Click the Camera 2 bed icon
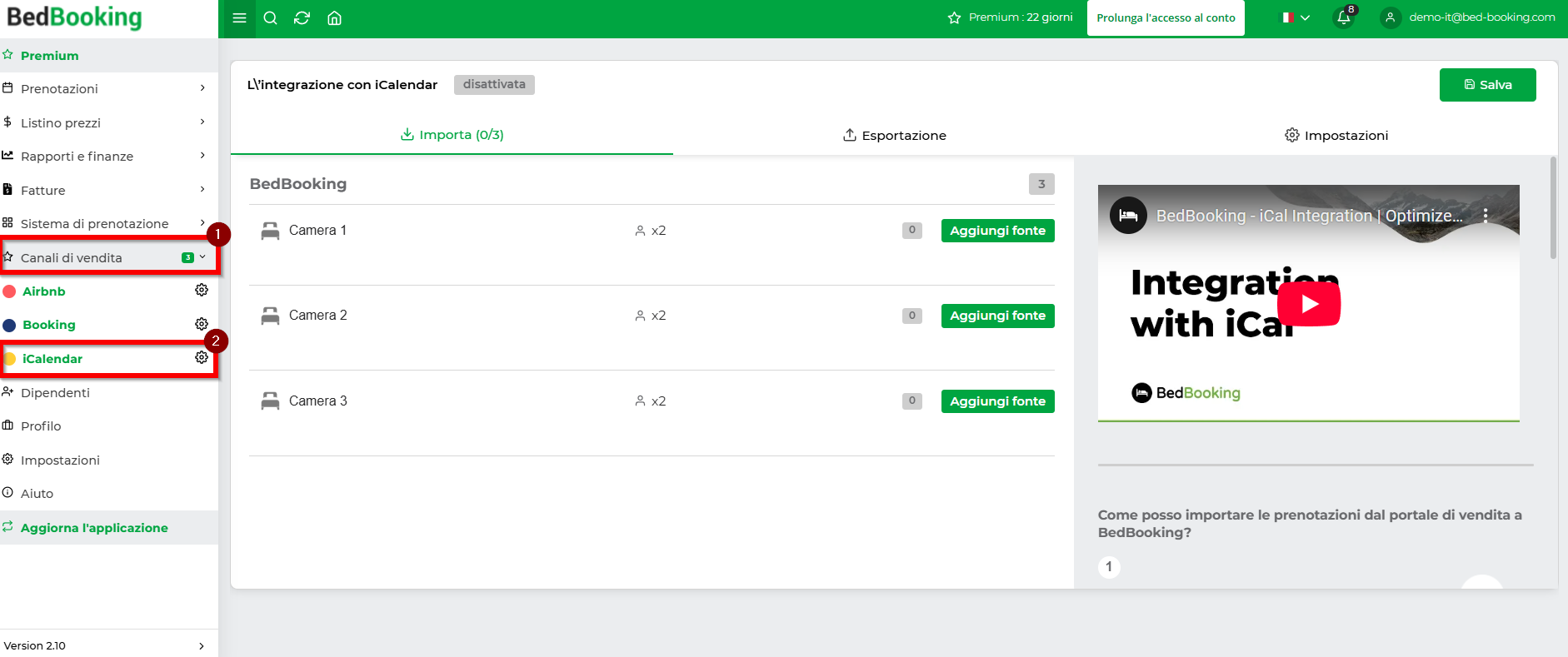Screen dimensions: 1568x657 pyautogui.click(x=270, y=316)
